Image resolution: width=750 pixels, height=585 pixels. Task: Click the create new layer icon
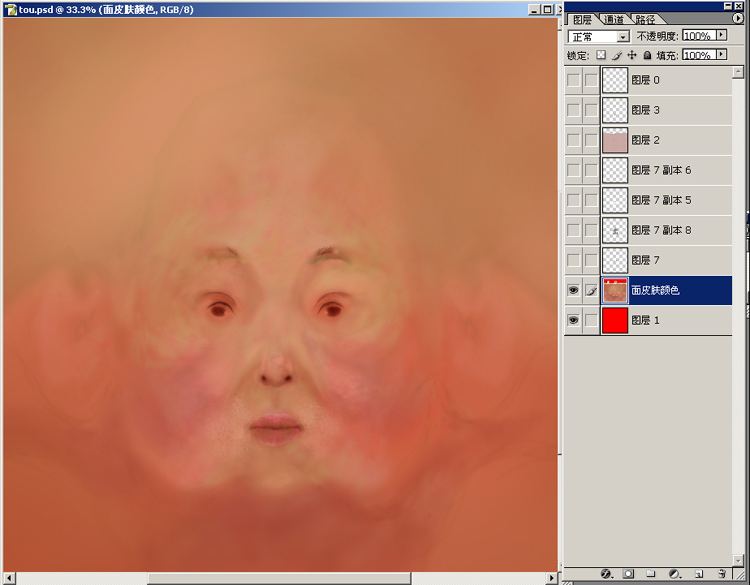click(699, 574)
